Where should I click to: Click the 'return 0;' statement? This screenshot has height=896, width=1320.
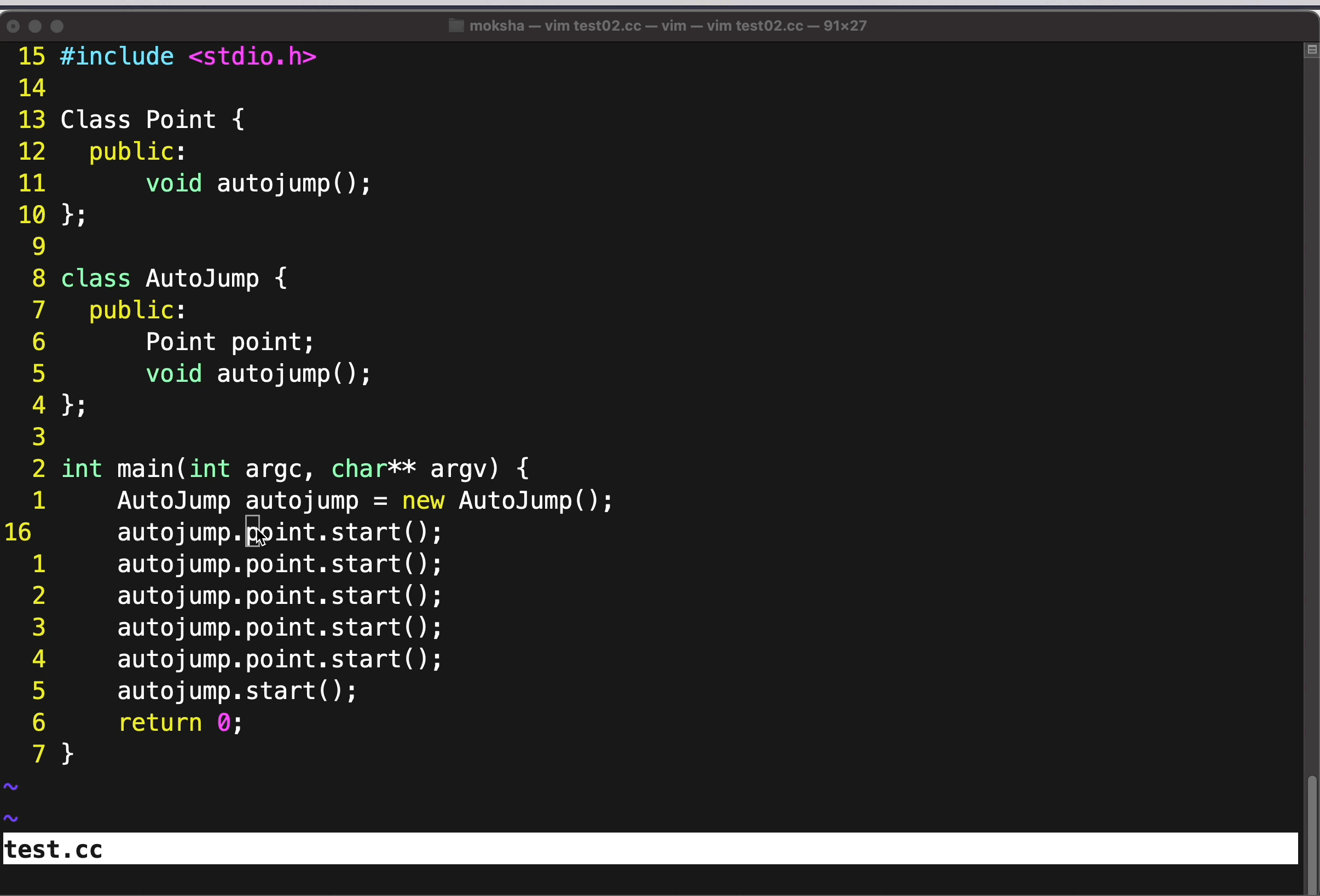tap(181, 723)
